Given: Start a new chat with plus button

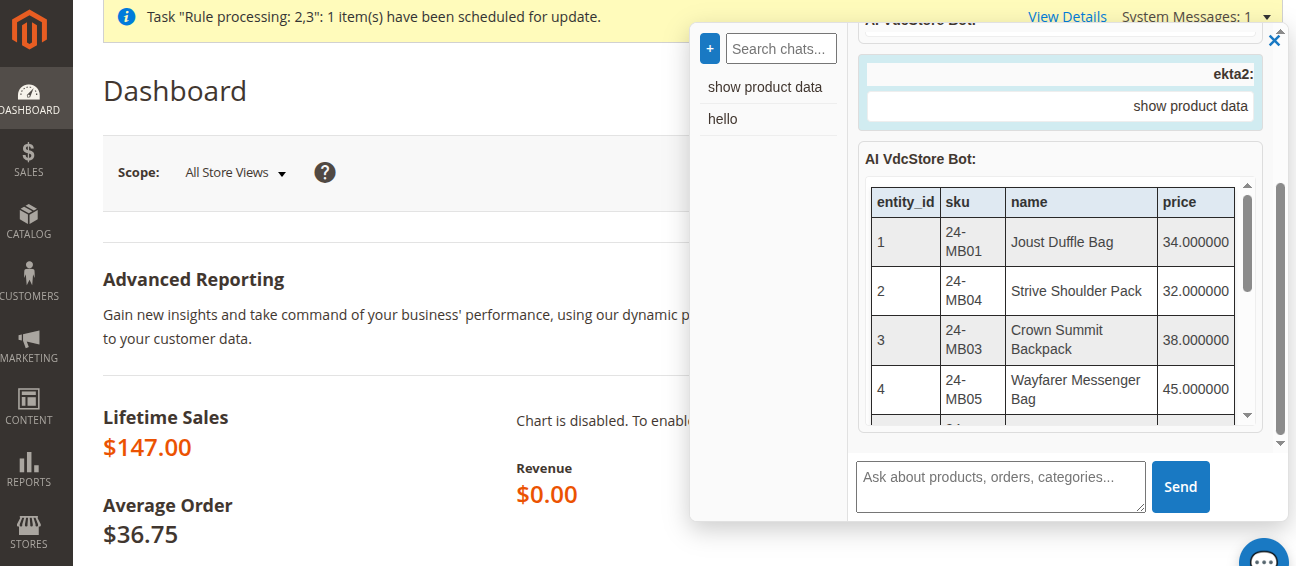Looking at the screenshot, I should 710,48.
